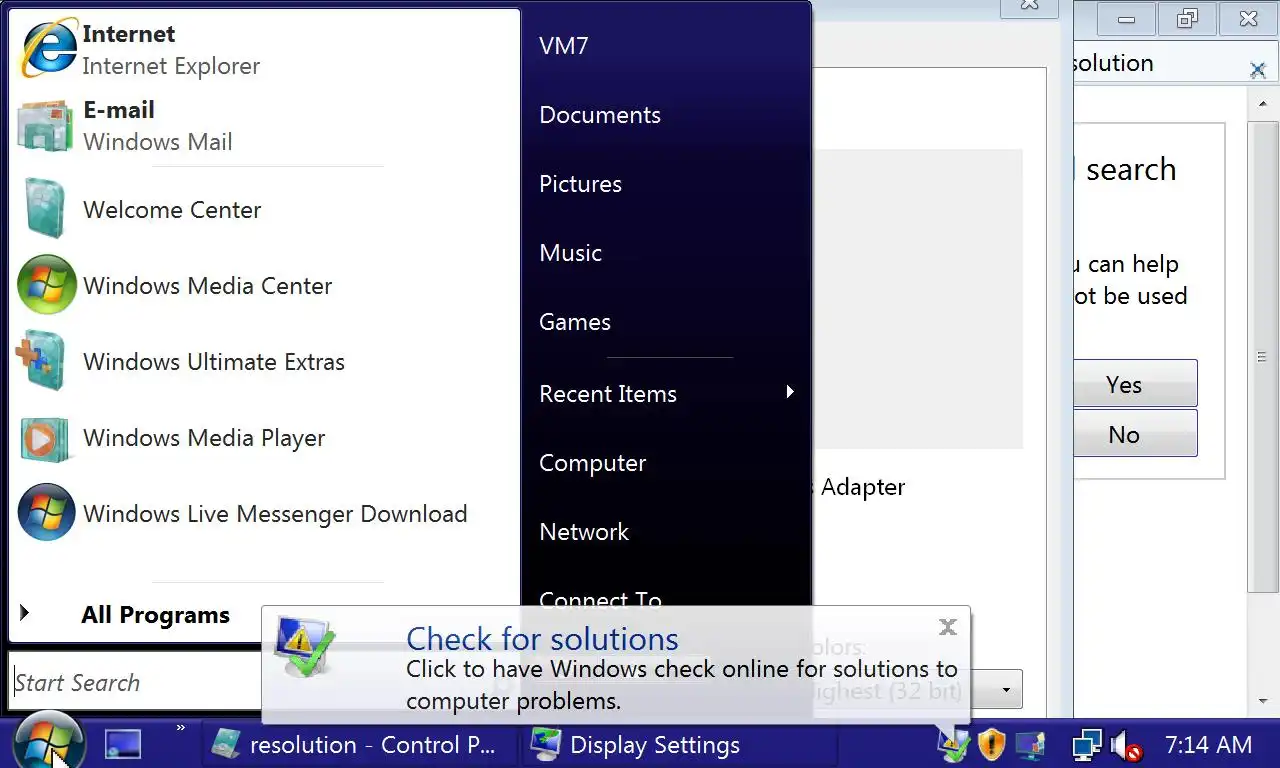The width and height of the screenshot is (1280, 768).
Task: Open the VM7 user folder
Action: [563, 46]
